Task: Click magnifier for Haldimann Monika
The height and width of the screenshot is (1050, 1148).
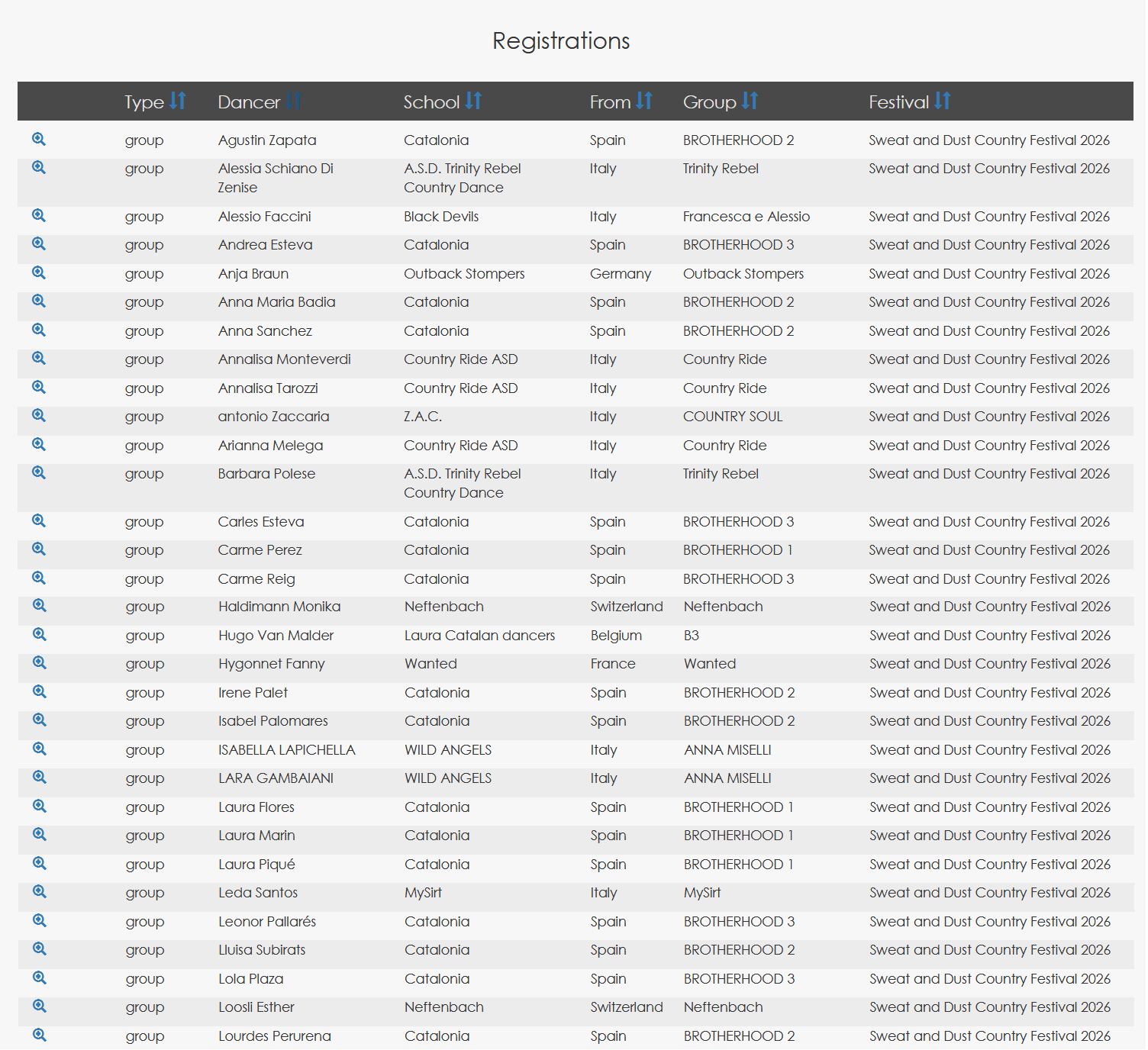Action: click(x=40, y=605)
